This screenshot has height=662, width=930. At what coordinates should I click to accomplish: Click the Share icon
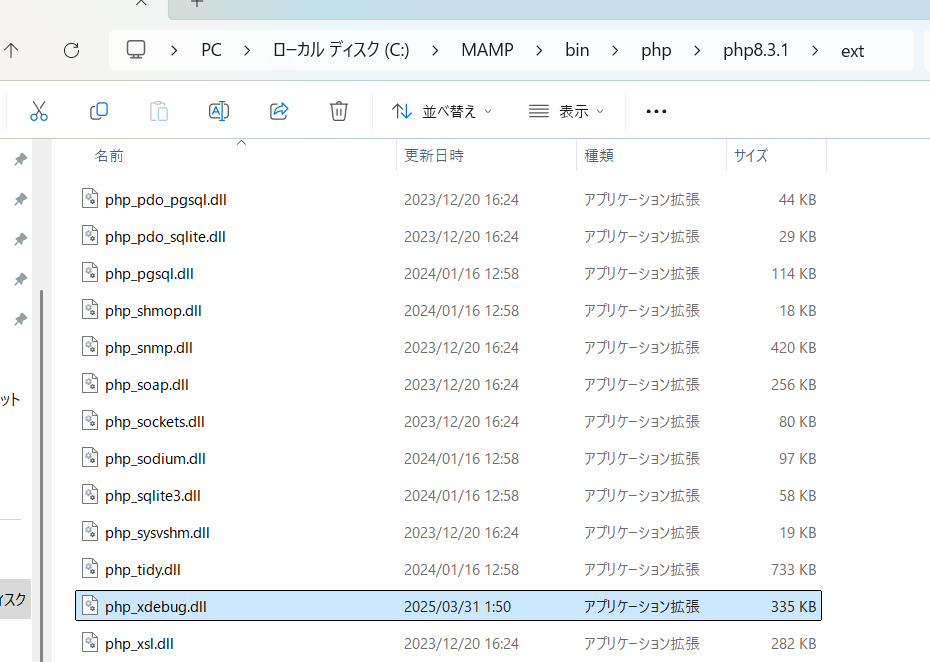279,111
